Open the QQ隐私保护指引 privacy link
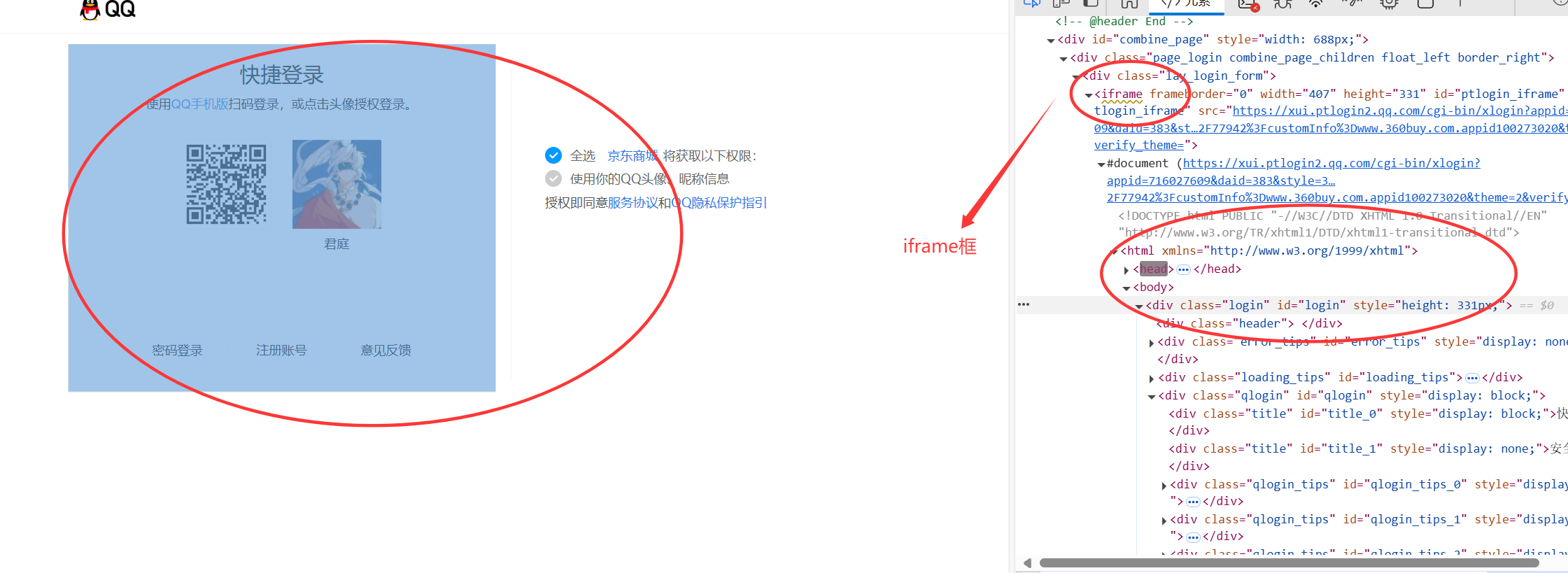Screen dimensions: 1568x573 pyautogui.click(x=719, y=203)
